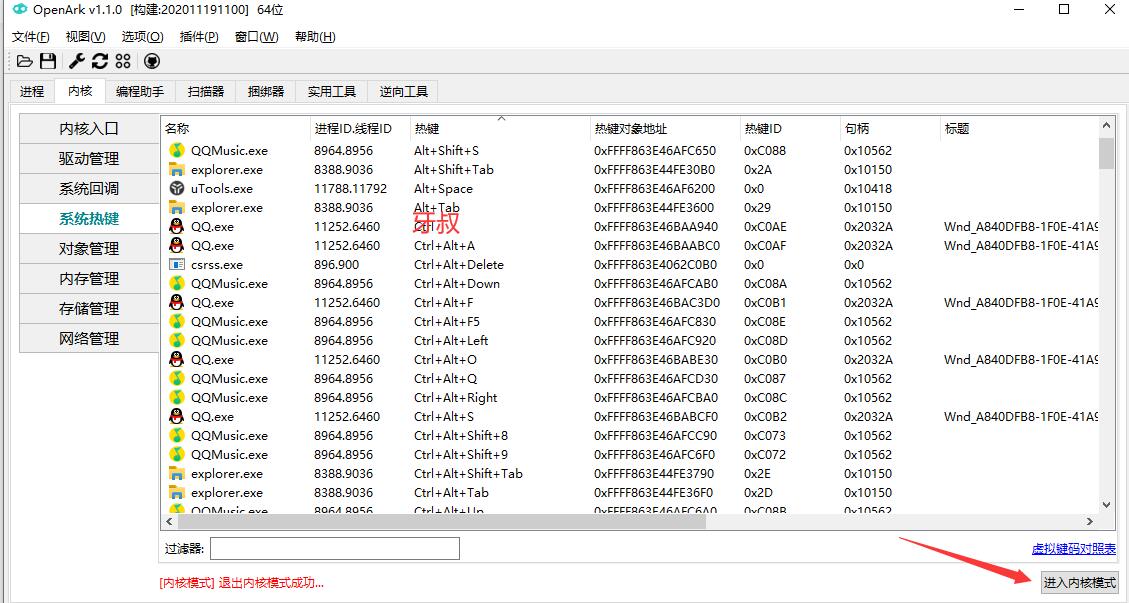Click the Ctrl+Alt+Delete hotkey cell
The height and width of the screenshot is (603, 1129).
459,264
